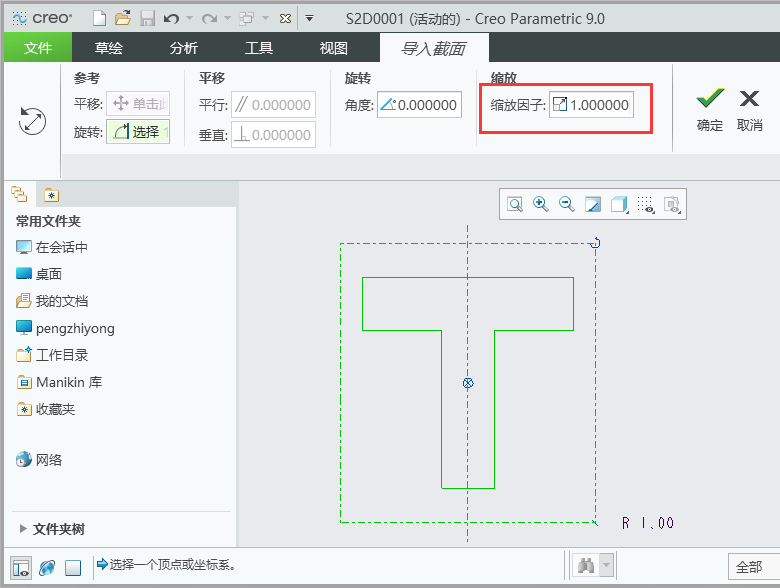The image size is (780, 588).
Task: Click the 平移 reference collector field
Action: coord(138,104)
